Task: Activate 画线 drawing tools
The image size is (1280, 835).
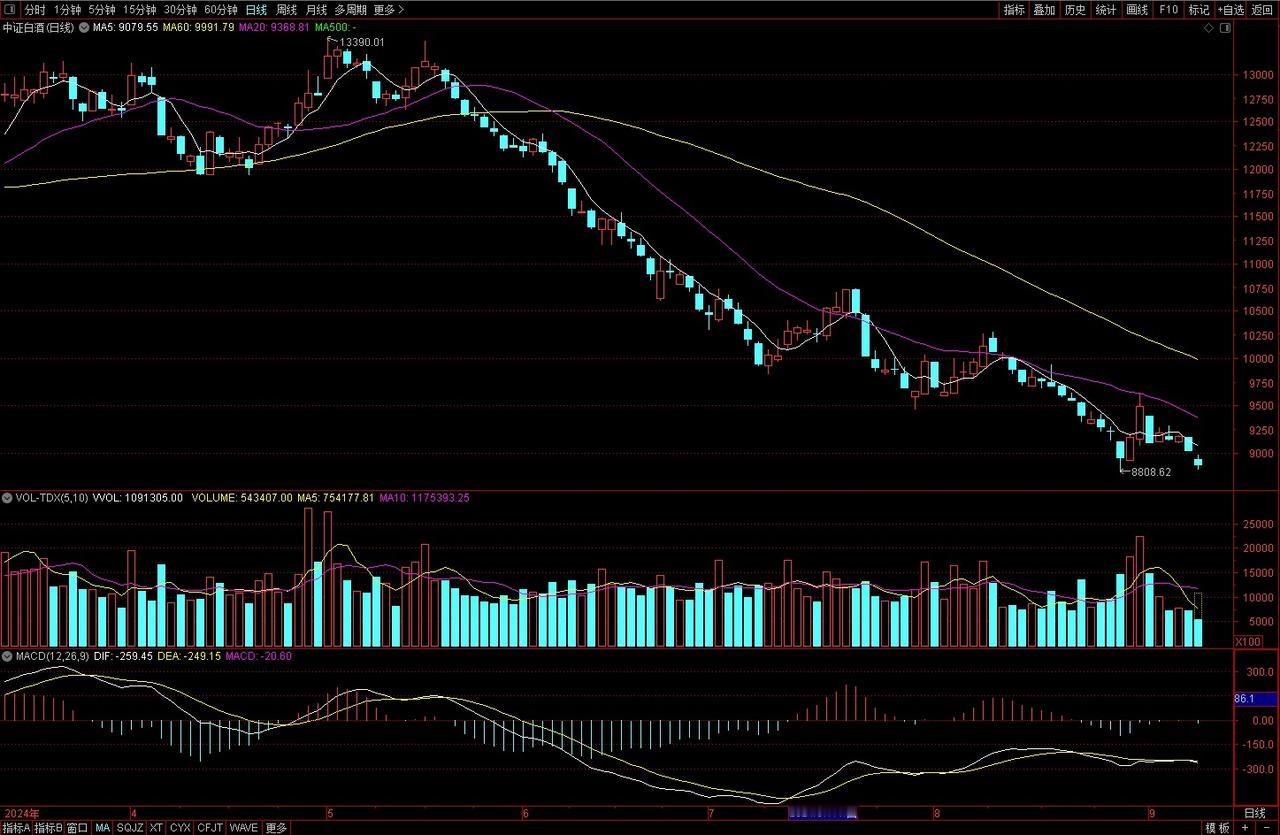Action: (1137, 9)
